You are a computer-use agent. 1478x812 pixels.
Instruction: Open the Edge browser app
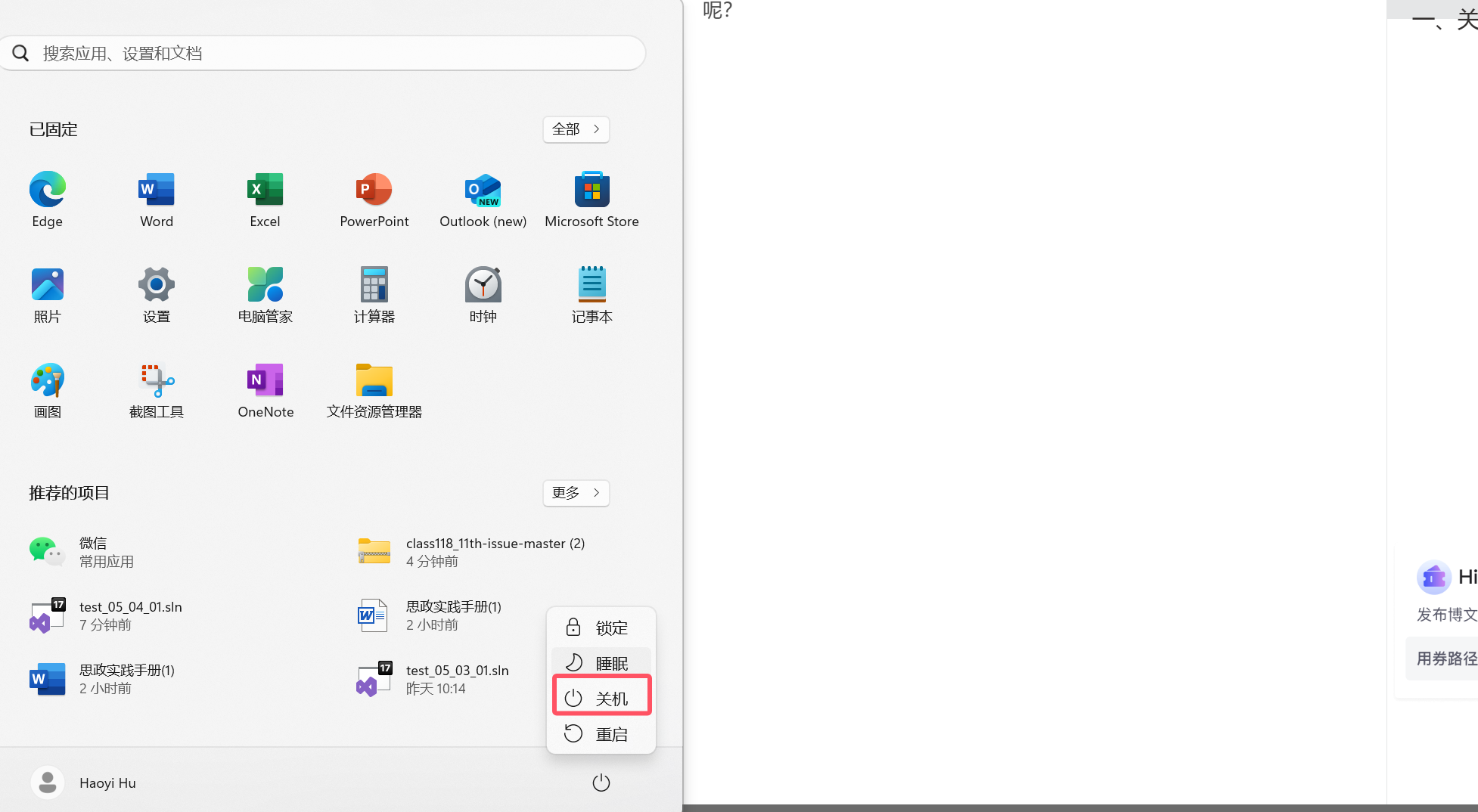[x=48, y=200]
